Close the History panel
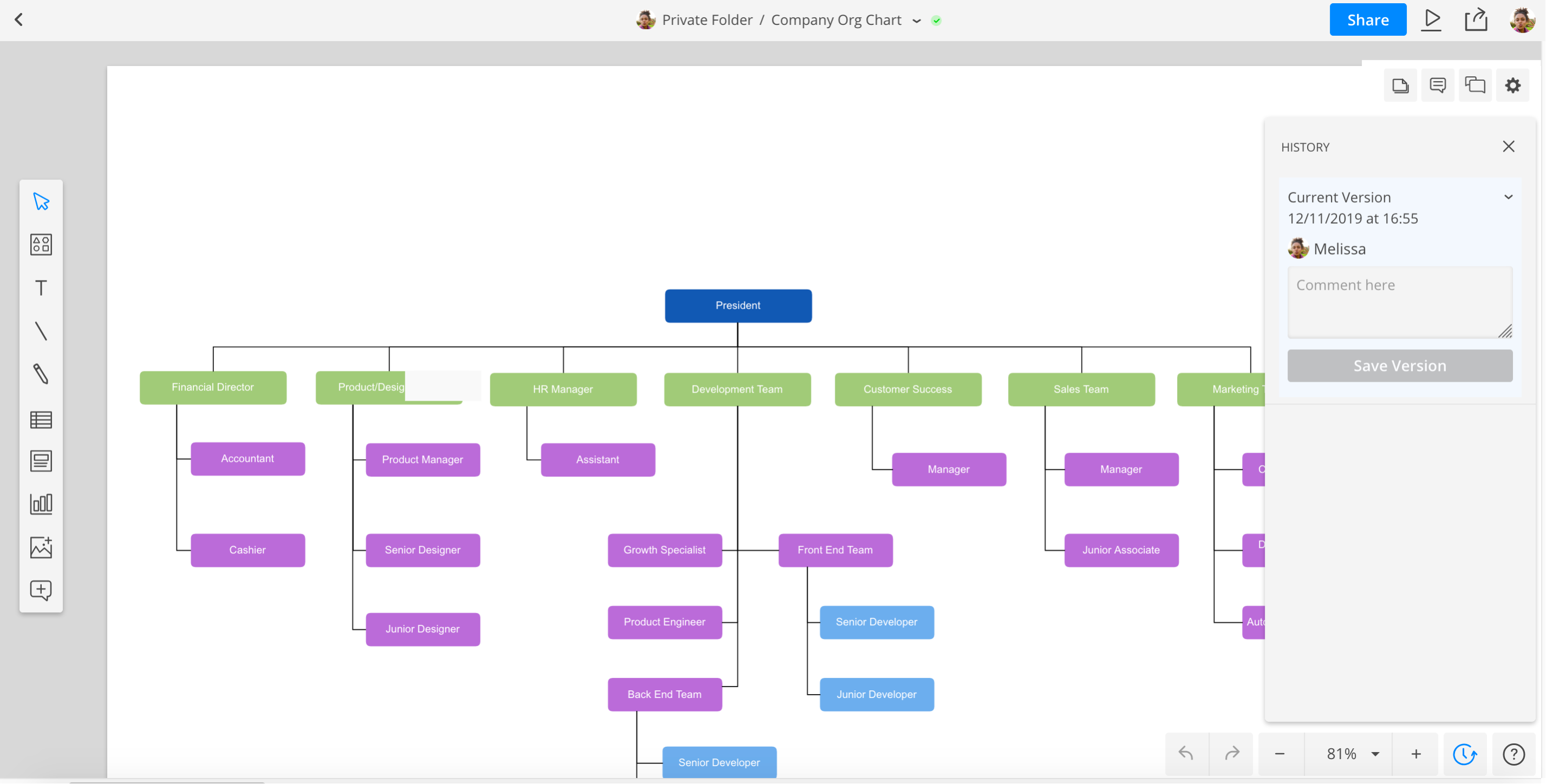The width and height of the screenshot is (1546, 784). coord(1509,146)
